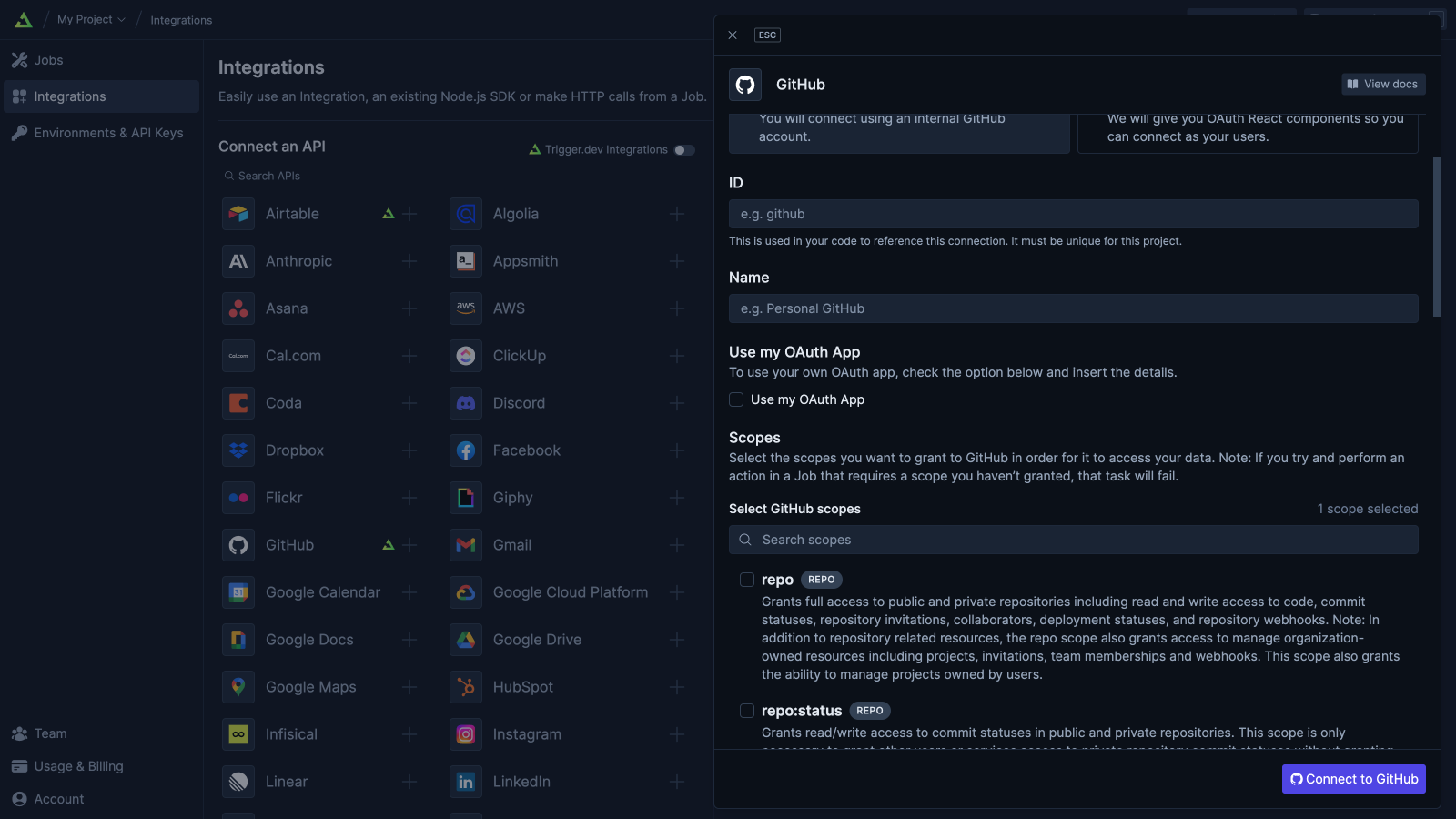Click into the Name input field
The height and width of the screenshot is (819, 1456).
[x=1074, y=308]
